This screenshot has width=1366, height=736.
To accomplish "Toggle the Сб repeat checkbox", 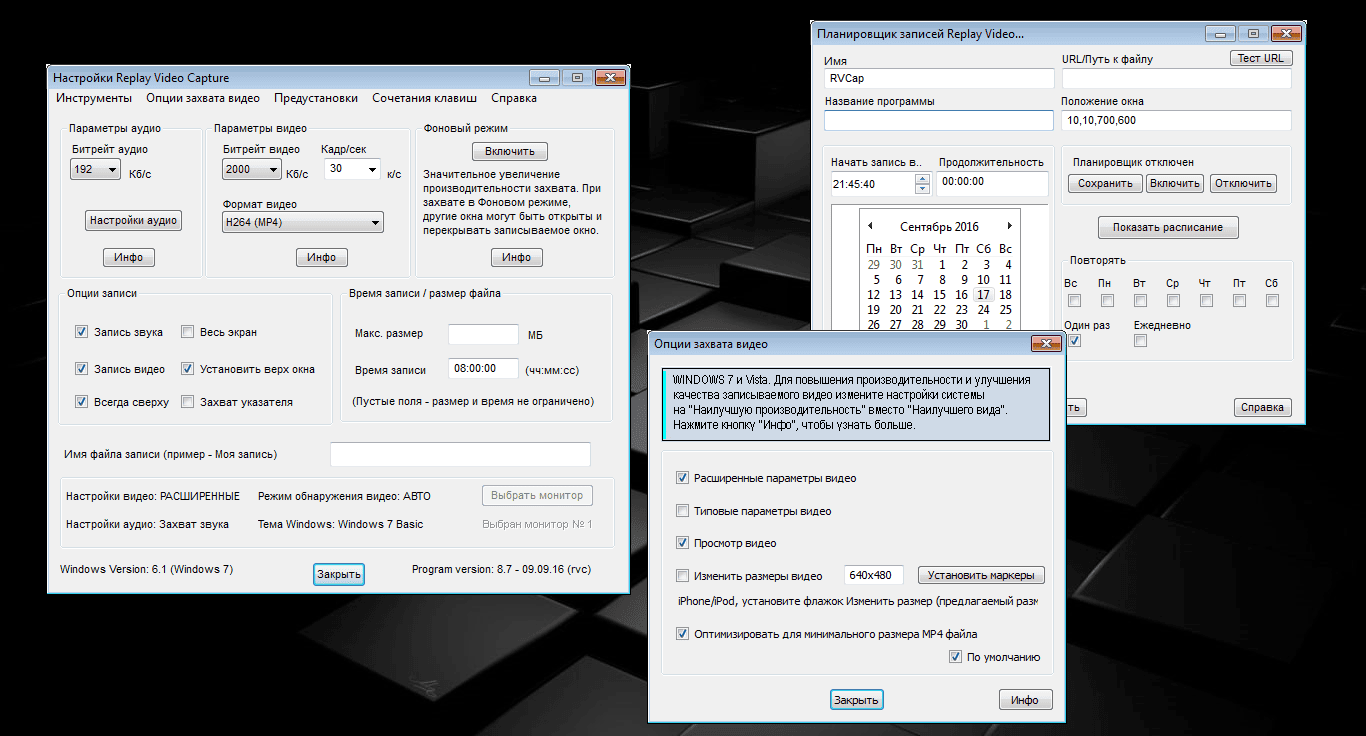I will [1272, 300].
